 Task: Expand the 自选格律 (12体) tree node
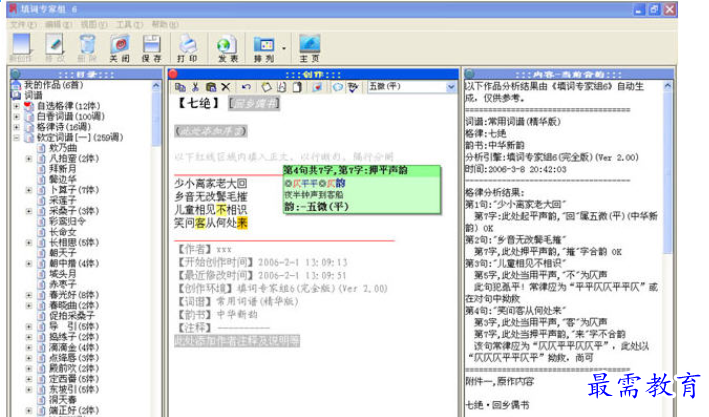[16, 106]
